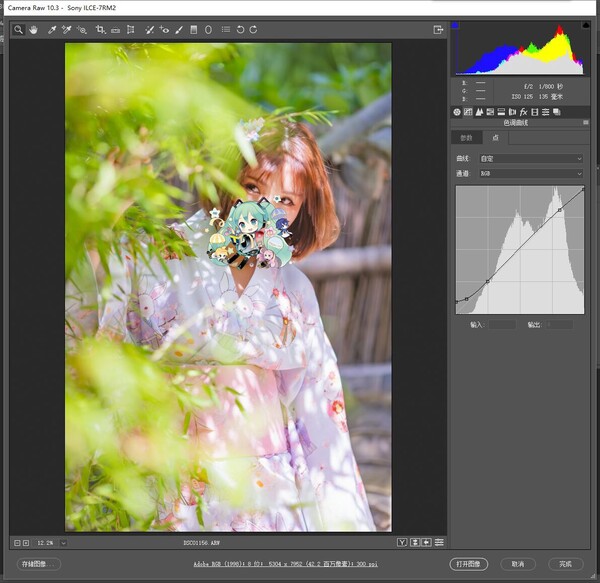Select the Color Sampler tool
The height and width of the screenshot is (583, 600).
click(x=67, y=30)
